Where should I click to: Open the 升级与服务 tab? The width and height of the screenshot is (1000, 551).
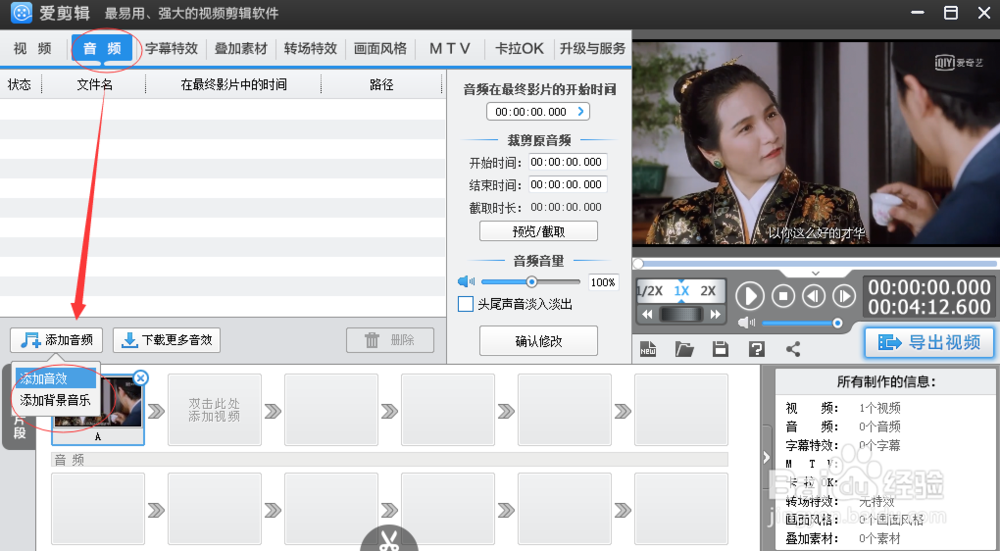pos(592,48)
